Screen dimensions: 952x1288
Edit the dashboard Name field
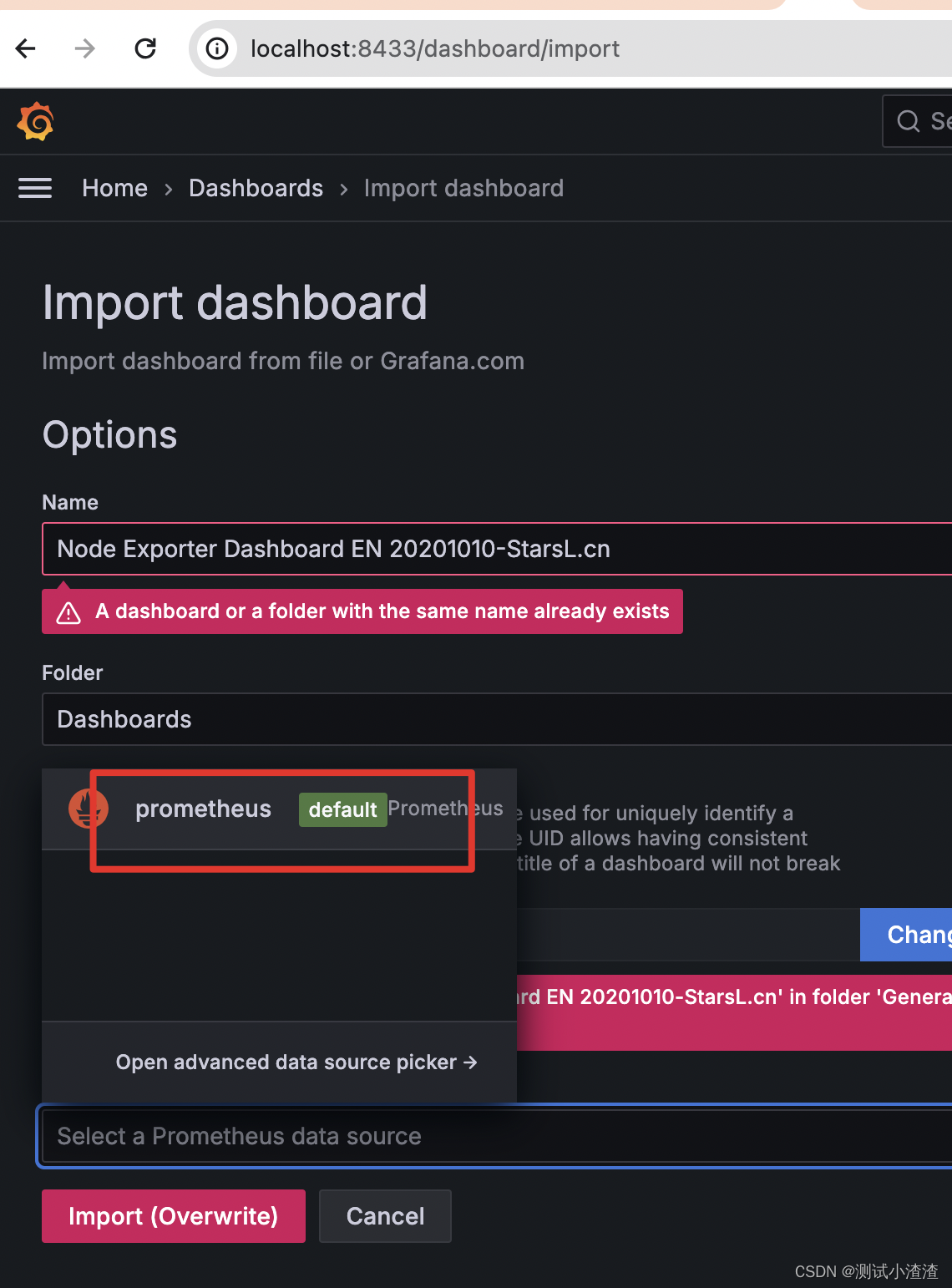(x=497, y=549)
